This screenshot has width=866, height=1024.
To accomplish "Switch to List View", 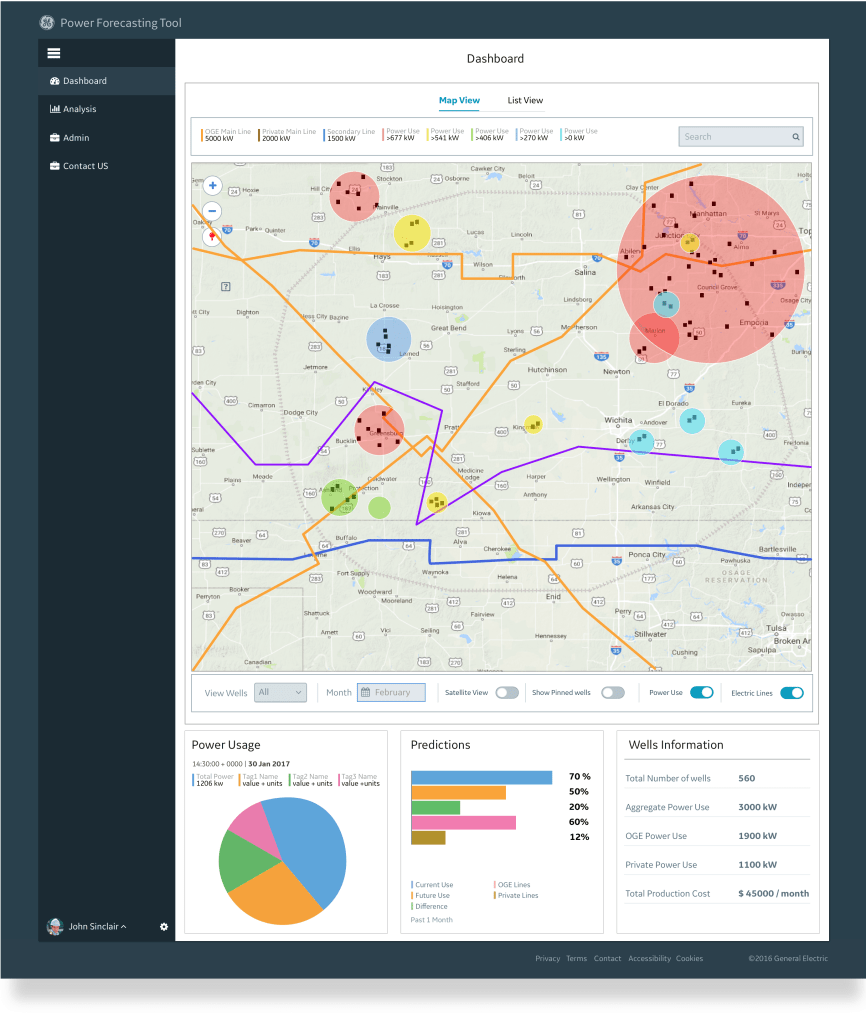I will (524, 100).
